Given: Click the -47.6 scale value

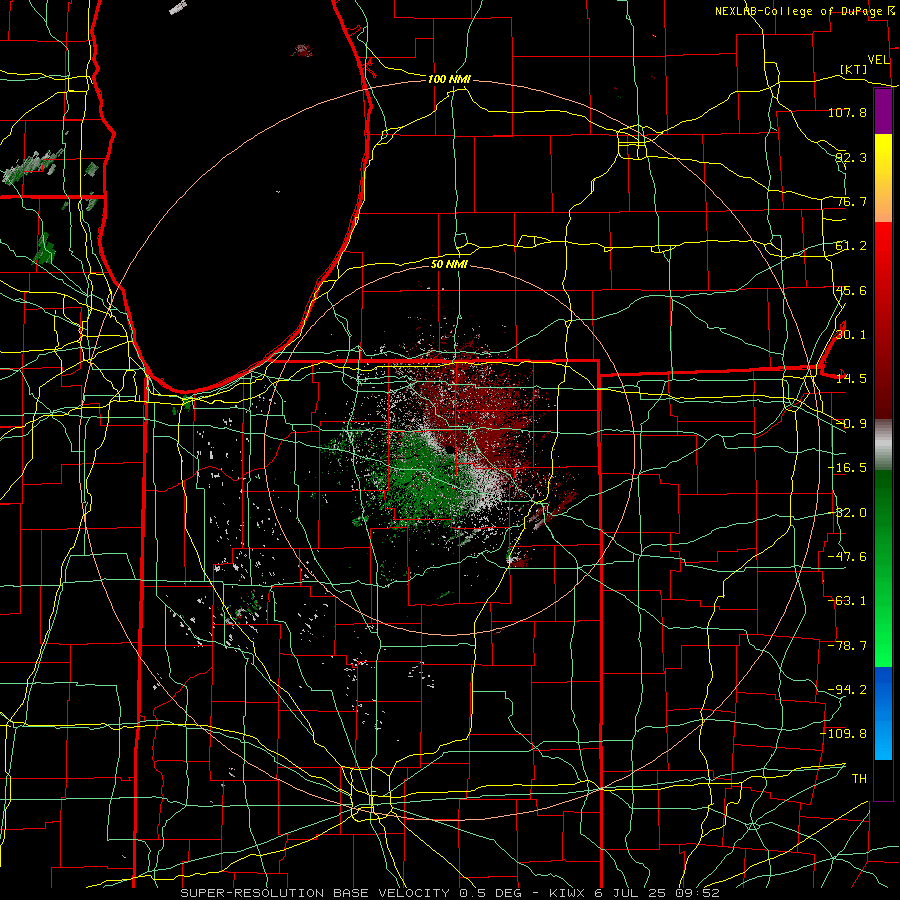Looking at the screenshot, I should tap(847, 557).
